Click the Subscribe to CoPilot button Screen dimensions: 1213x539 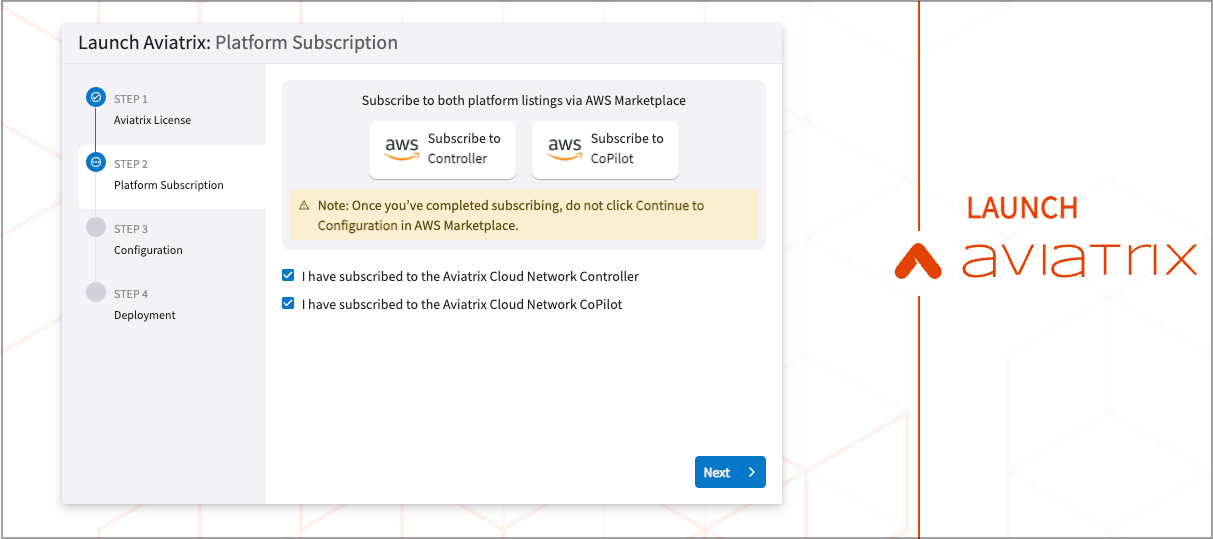pos(605,149)
